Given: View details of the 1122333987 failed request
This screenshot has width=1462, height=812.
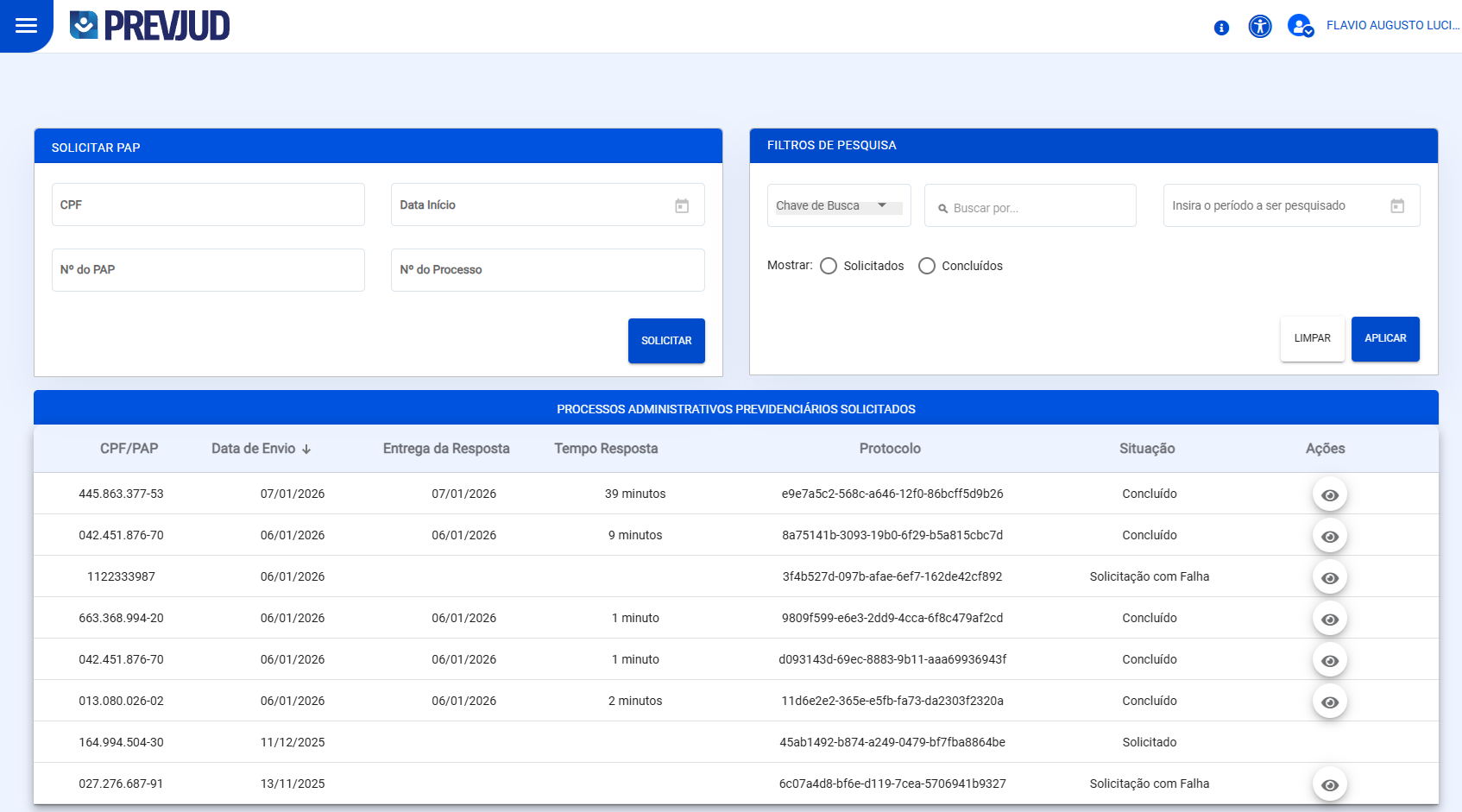Looking at the screenshot, I should coord(1329,578).
